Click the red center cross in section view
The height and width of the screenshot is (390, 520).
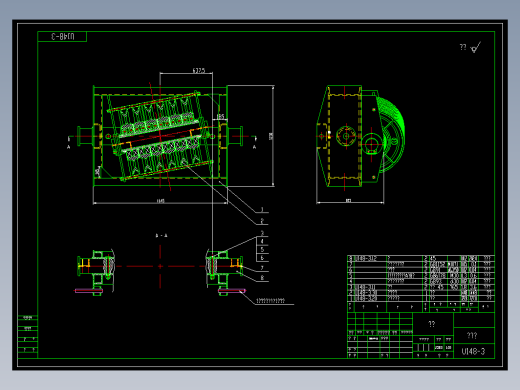click(x=160, y=266)
